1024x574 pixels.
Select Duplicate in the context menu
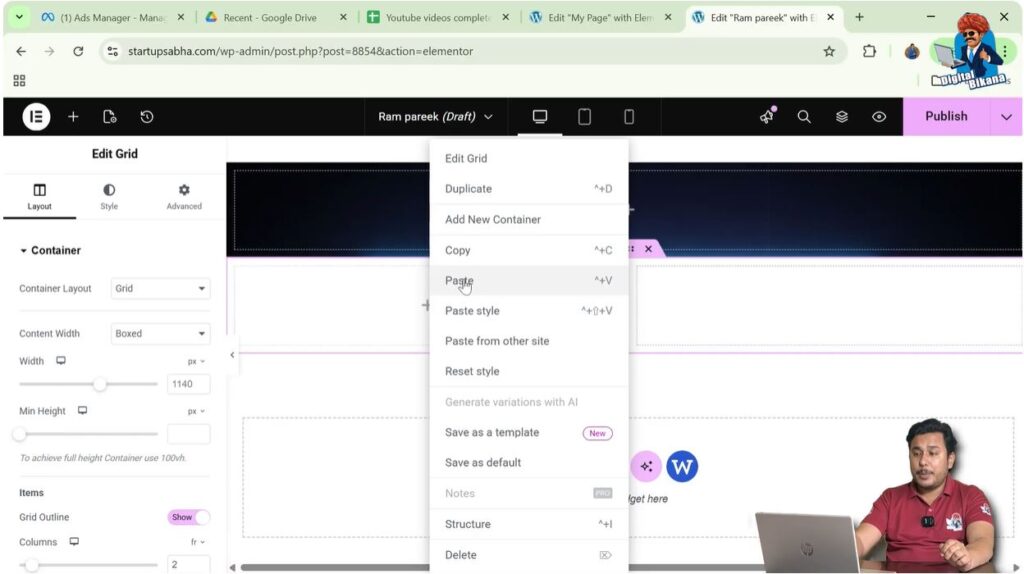click(x=468, y=189)
